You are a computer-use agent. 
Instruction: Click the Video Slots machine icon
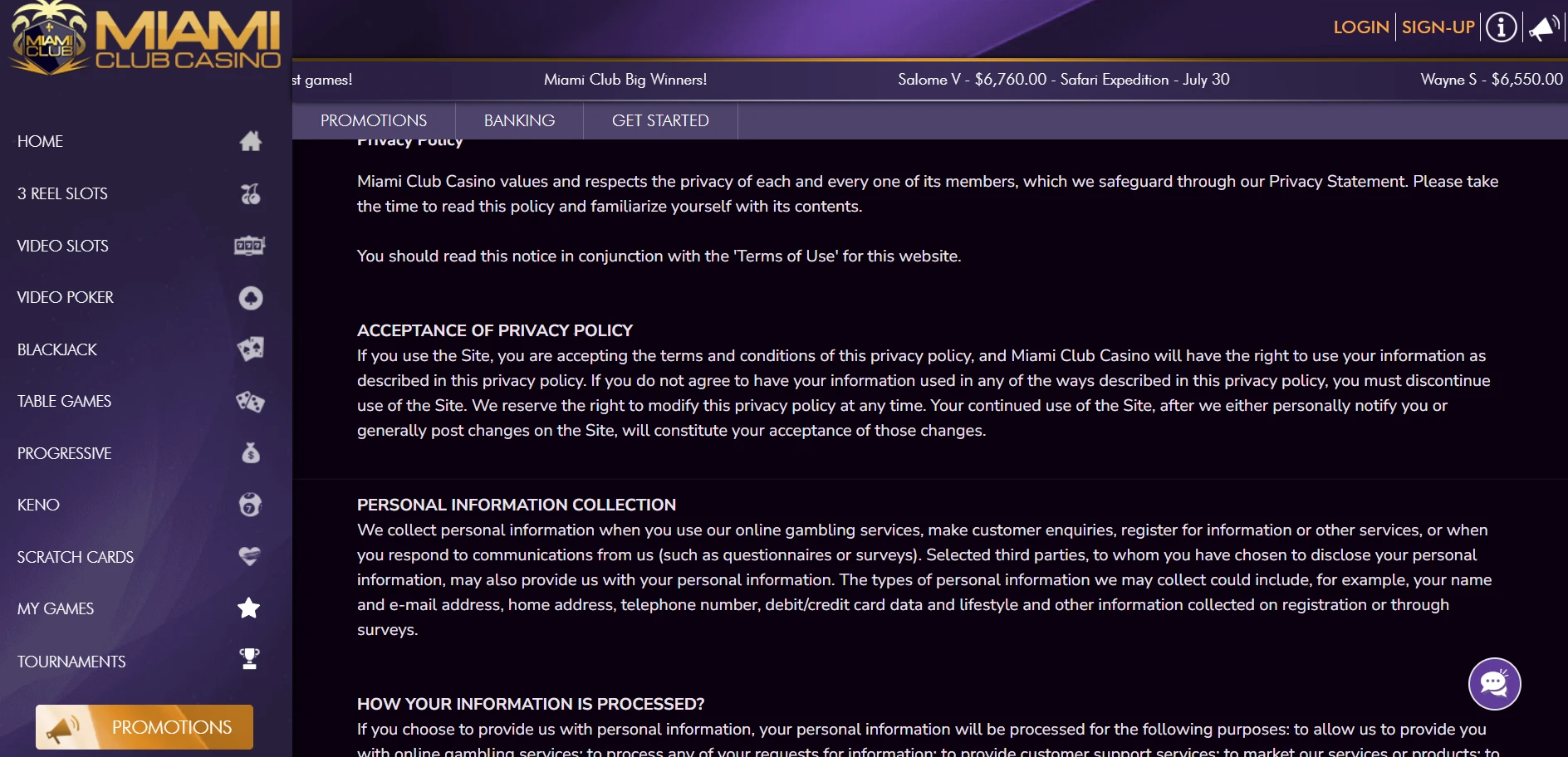250,246
